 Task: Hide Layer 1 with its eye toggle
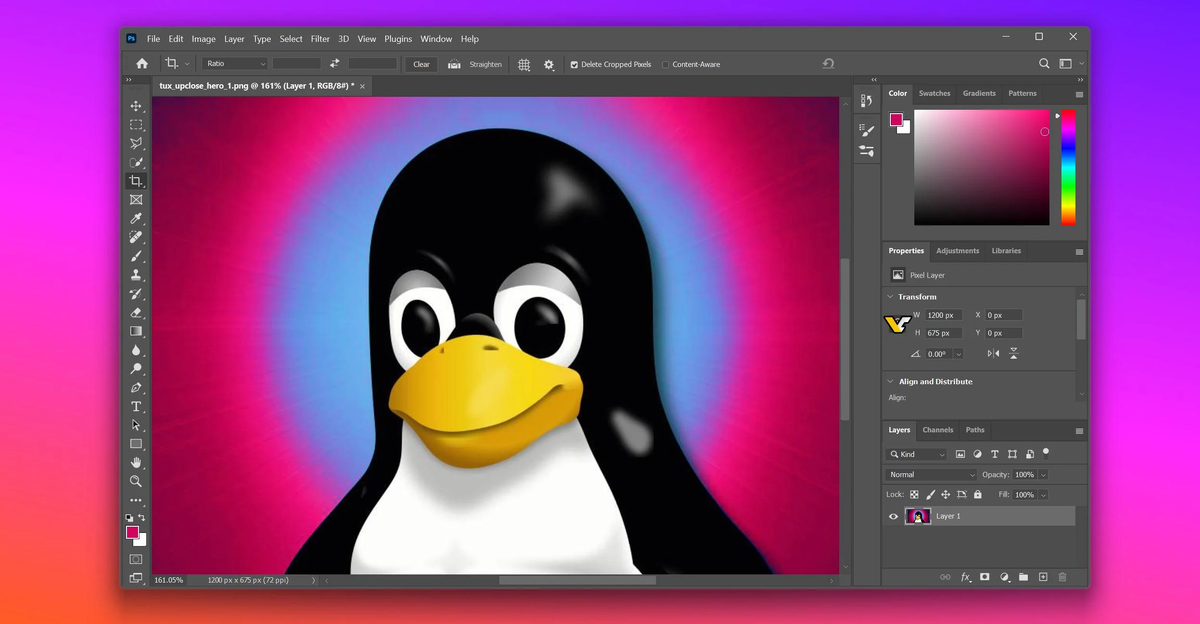pos(893,516)
